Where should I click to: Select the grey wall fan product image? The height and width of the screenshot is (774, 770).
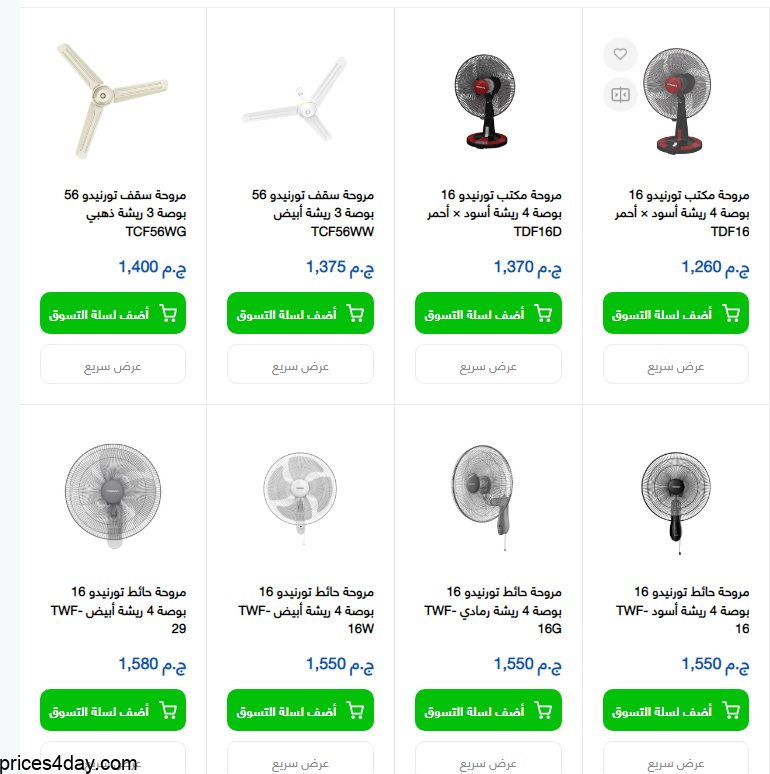click(x=484, y=497)
